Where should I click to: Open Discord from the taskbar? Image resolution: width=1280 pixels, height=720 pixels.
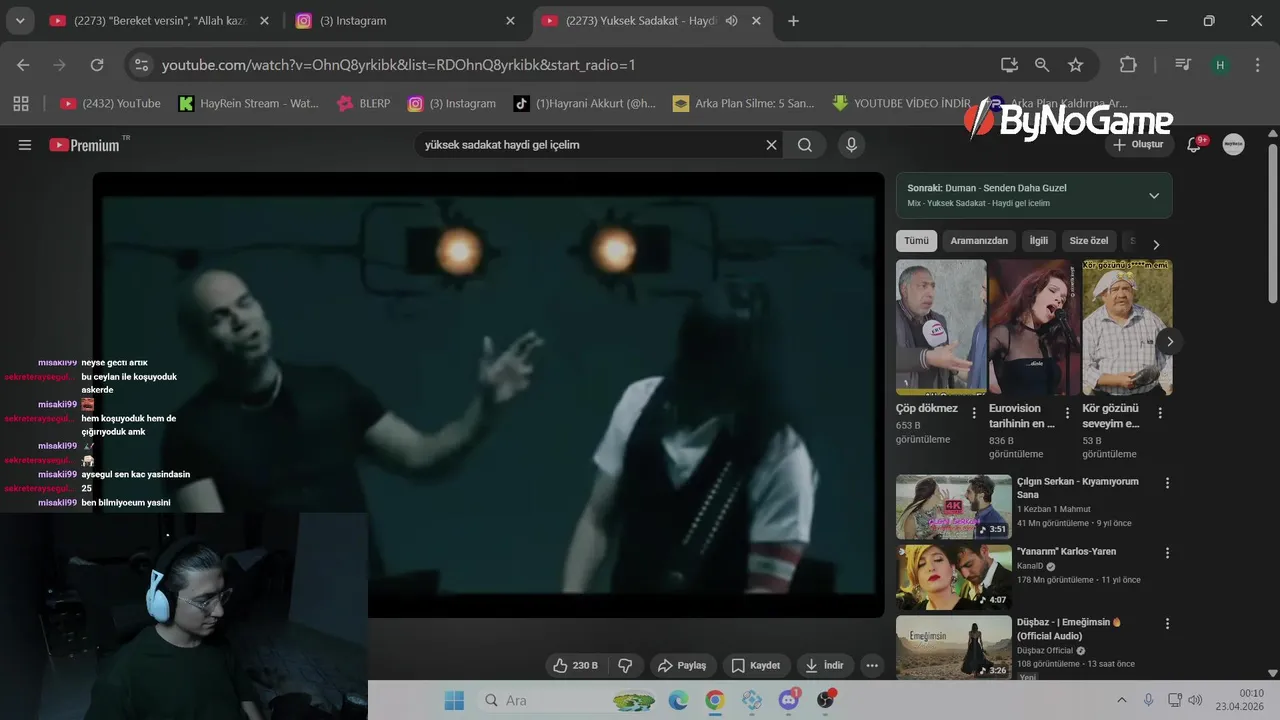point(788,700)
